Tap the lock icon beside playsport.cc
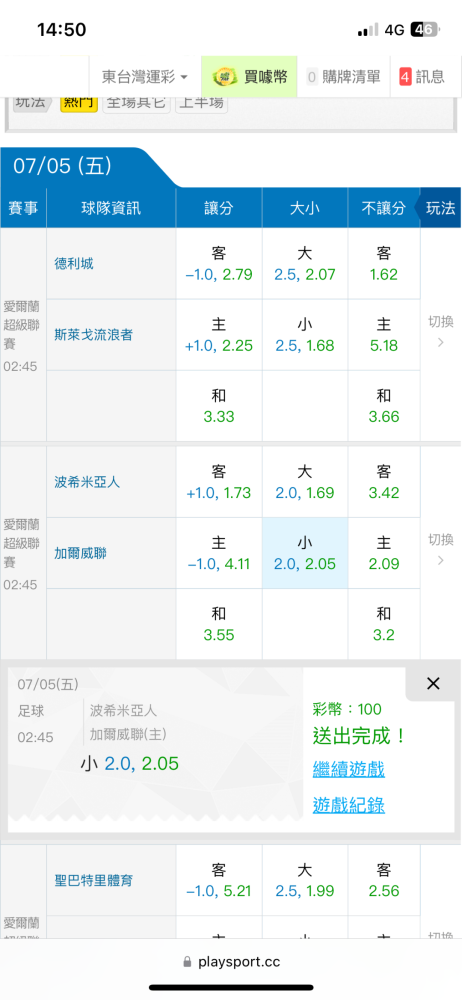Image resolution: width=462 pixels, height=1000 pixels. [187, 961]
